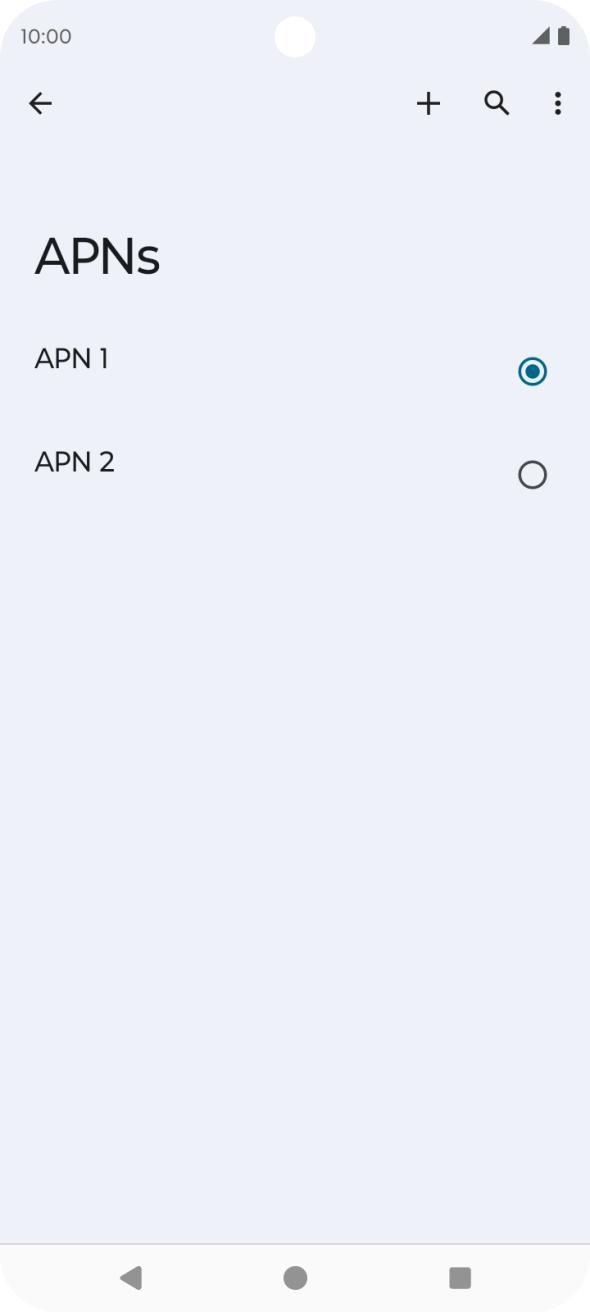Select the APN 2 radio button
Viewport: 590px width, 1312px height.
(532, 474)
